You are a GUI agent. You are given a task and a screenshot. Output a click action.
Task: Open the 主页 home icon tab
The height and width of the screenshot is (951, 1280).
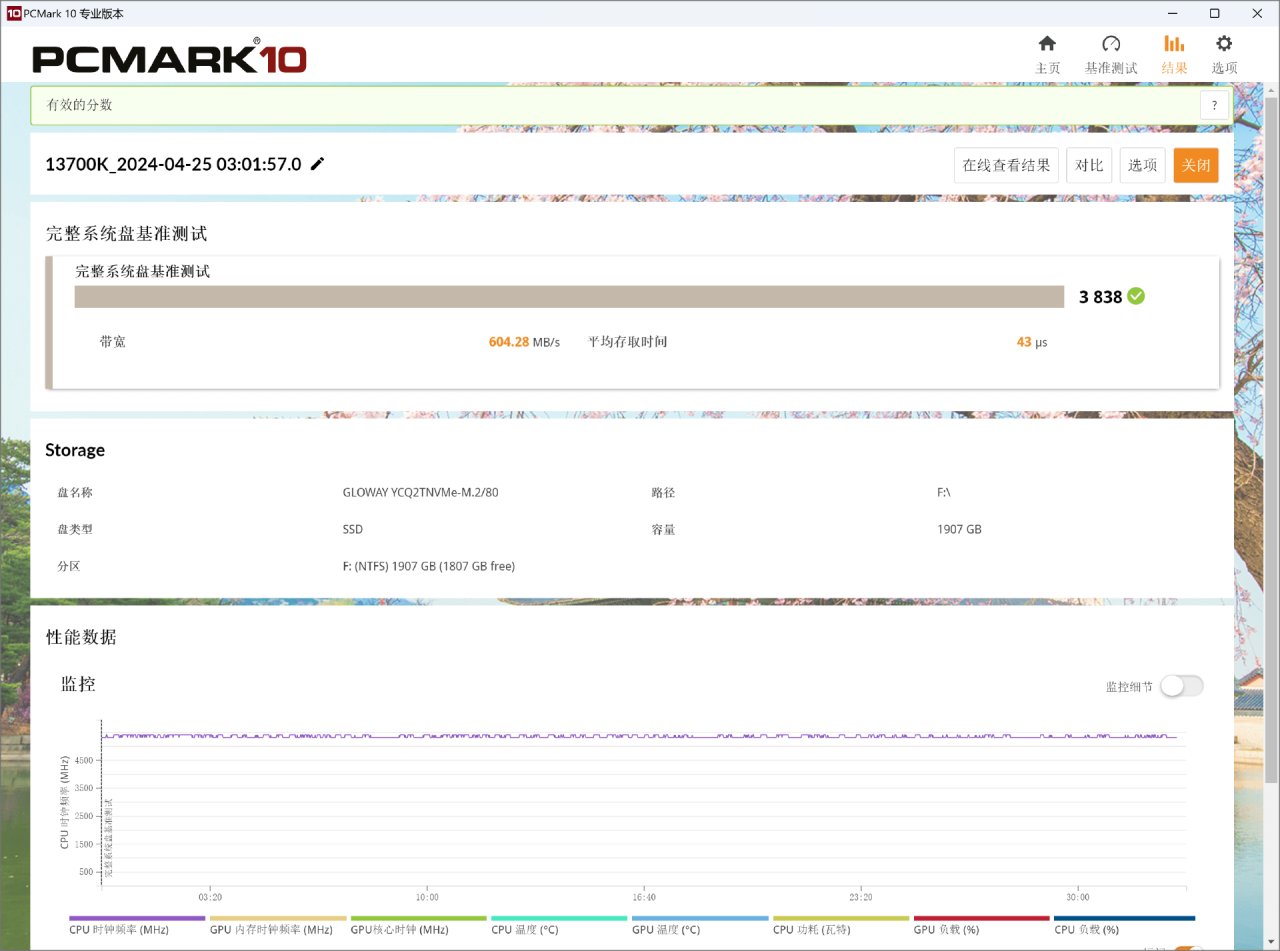tap(1047, 55)
